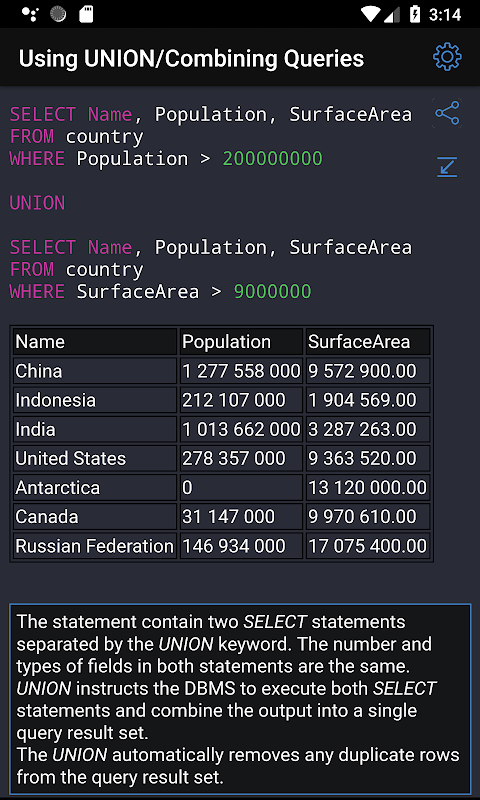Tap the battery icon in status bar
The image size is (480, 800).
[415, 14]
